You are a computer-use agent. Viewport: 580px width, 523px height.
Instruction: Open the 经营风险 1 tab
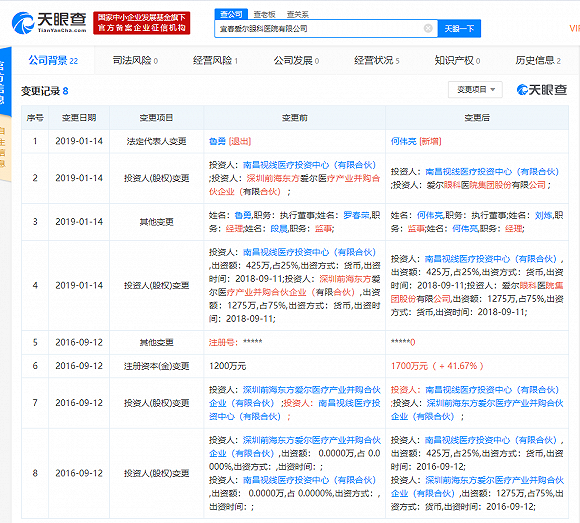pyautogui.click(x=215, y=60)
